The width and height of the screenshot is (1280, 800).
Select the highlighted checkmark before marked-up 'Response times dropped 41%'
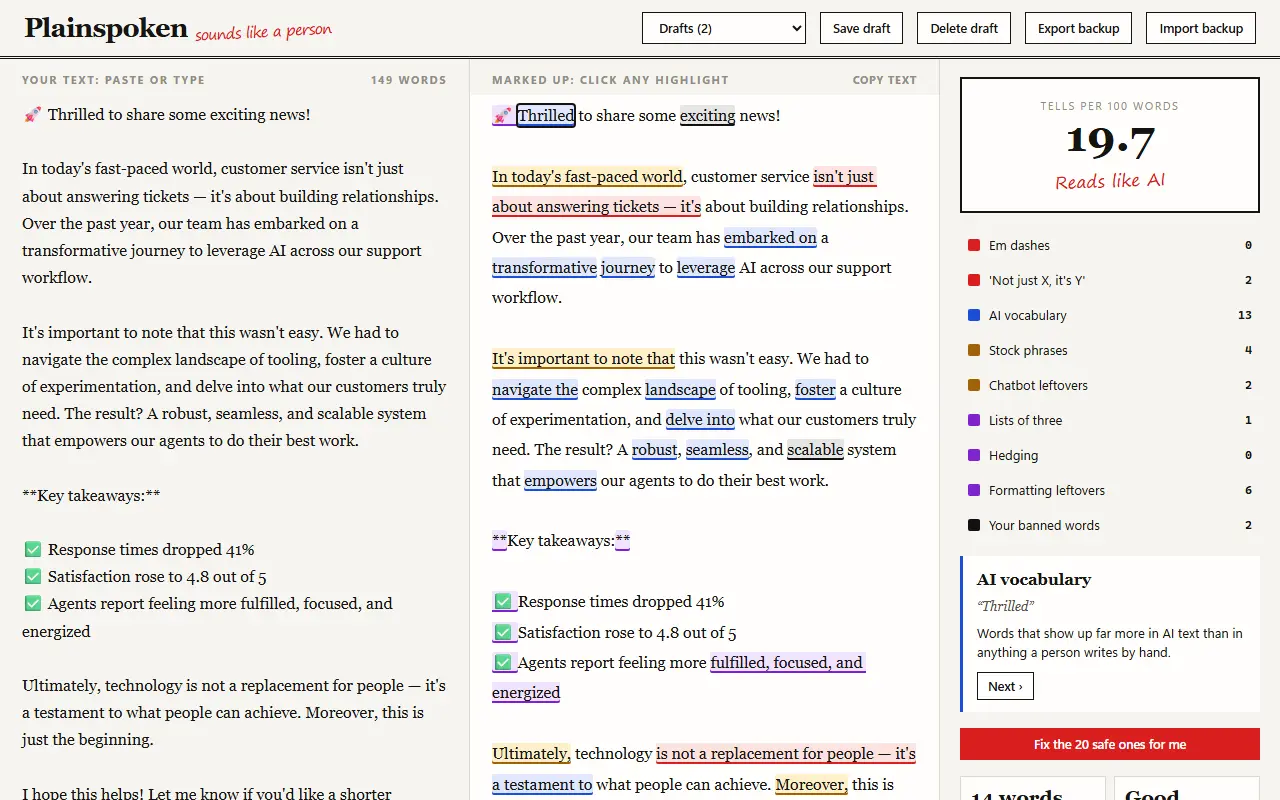(505, 602)
